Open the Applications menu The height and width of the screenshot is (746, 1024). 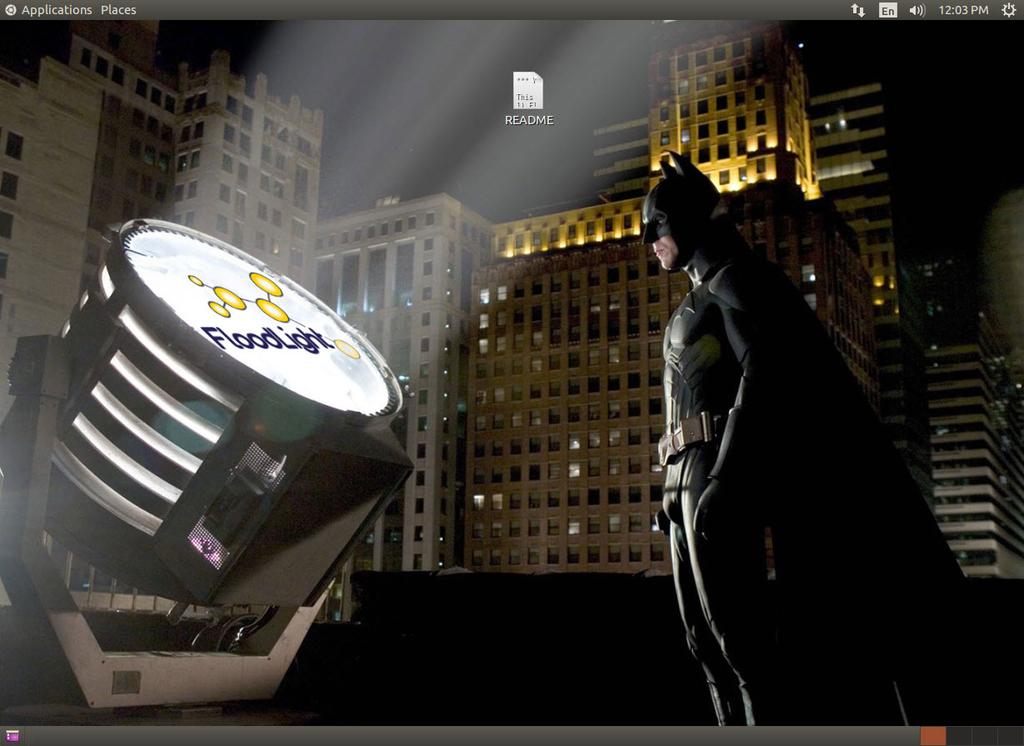point(56,10)
